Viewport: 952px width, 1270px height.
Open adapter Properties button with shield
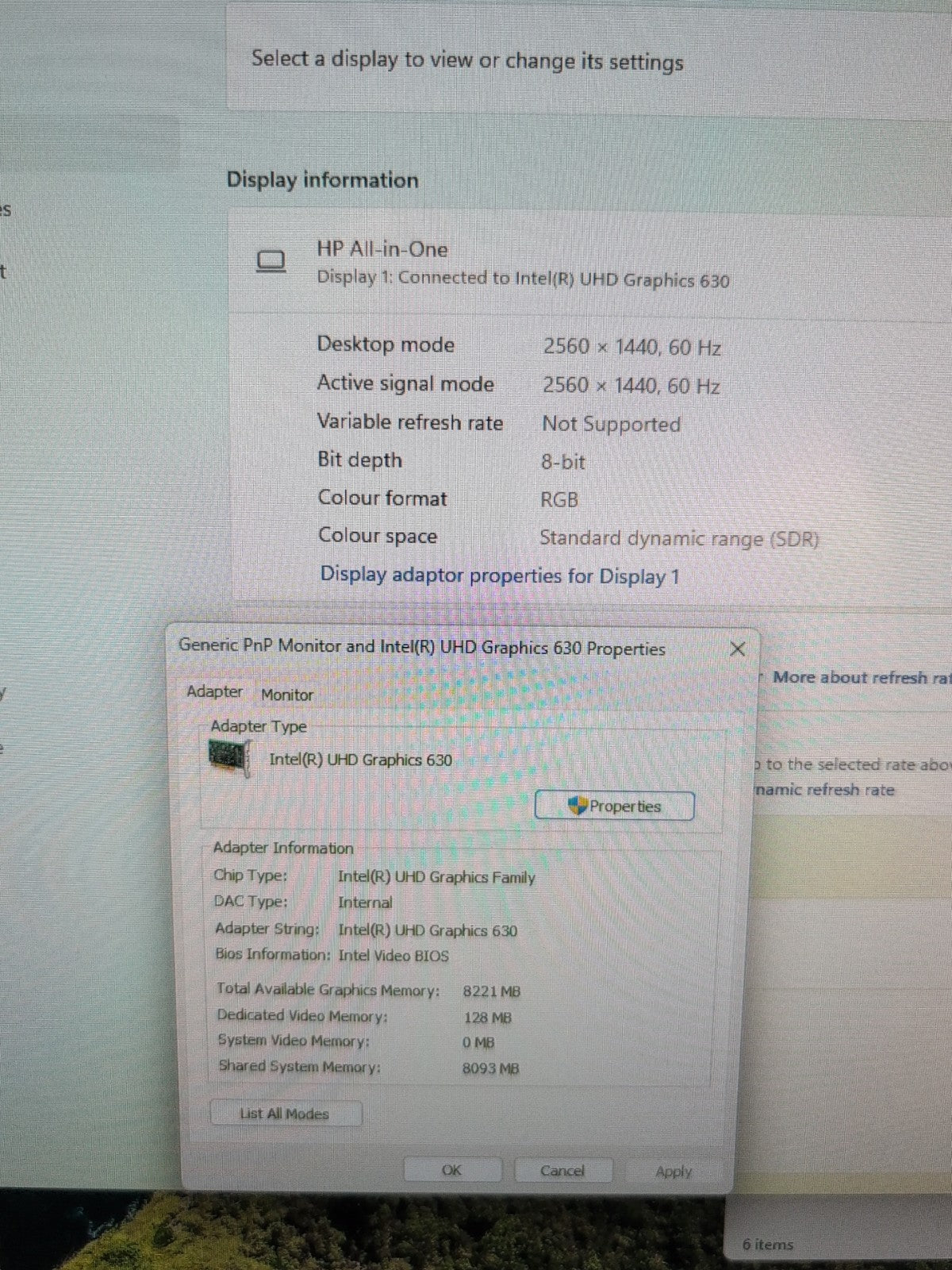click(x=615, y=806)
